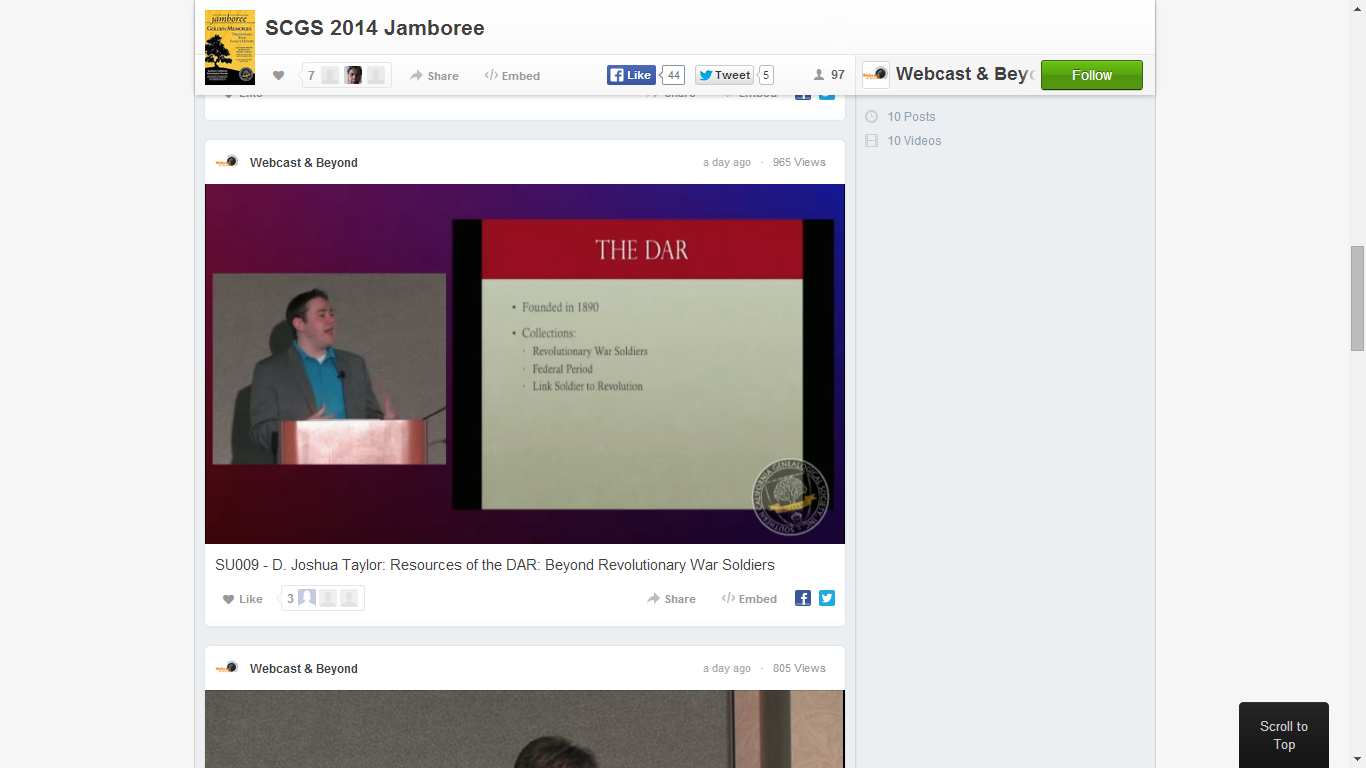Click Share under the SU009 DAR video
This screenshot has height=768, width=1366.
click(x=671, y=599)
